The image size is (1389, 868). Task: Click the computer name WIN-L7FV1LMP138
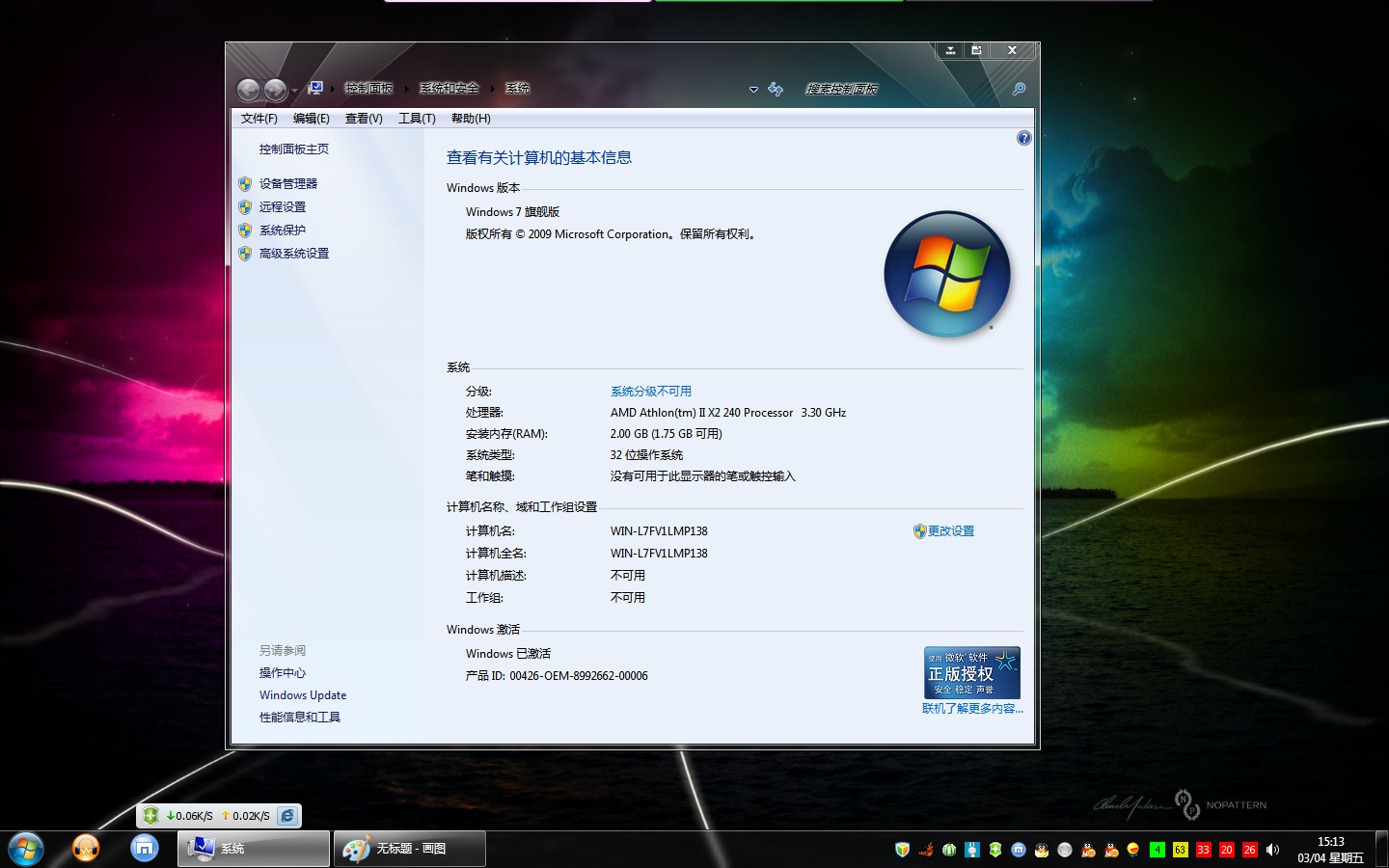659,531
